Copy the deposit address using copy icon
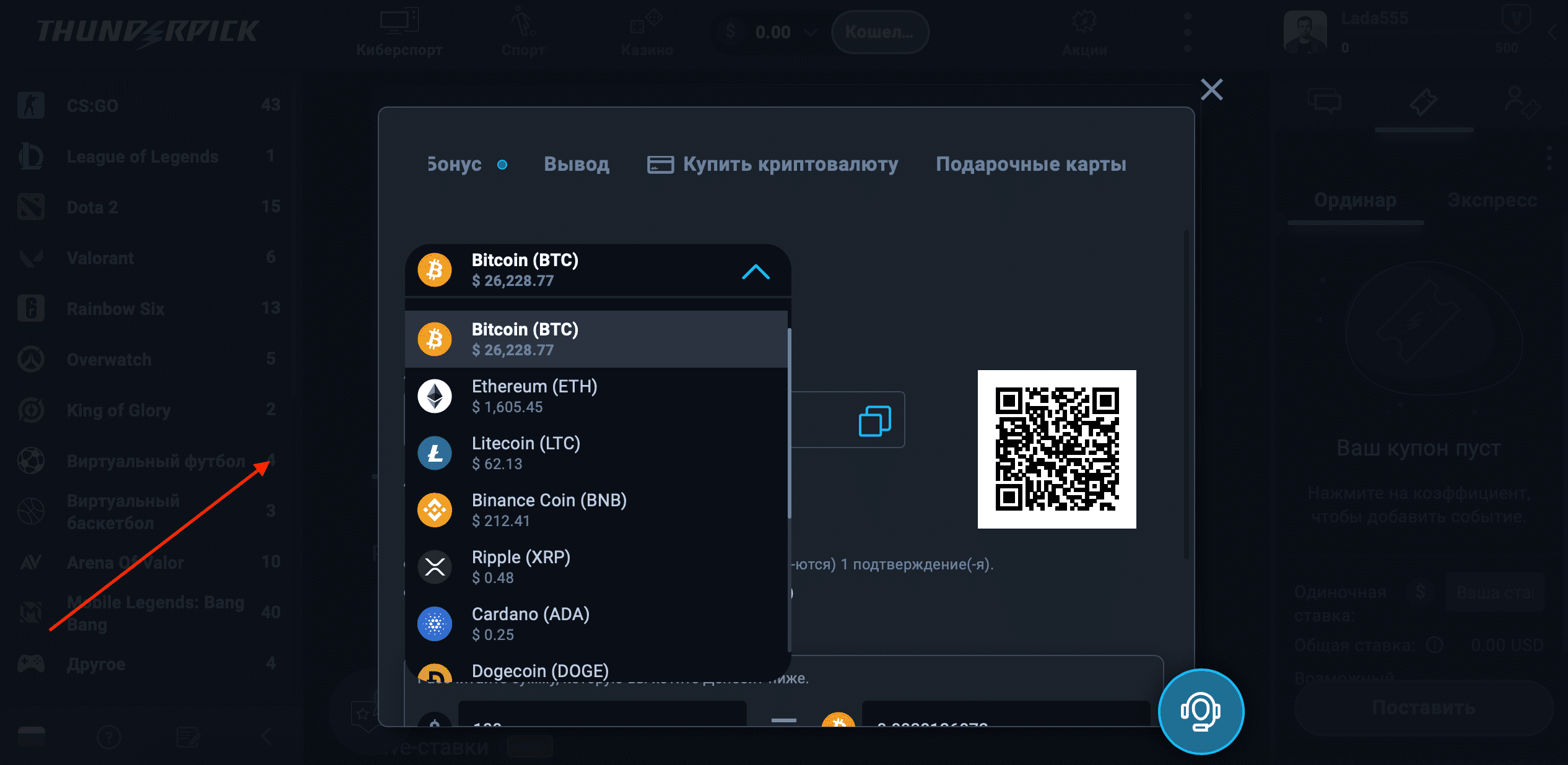 [x=873, y=420]
